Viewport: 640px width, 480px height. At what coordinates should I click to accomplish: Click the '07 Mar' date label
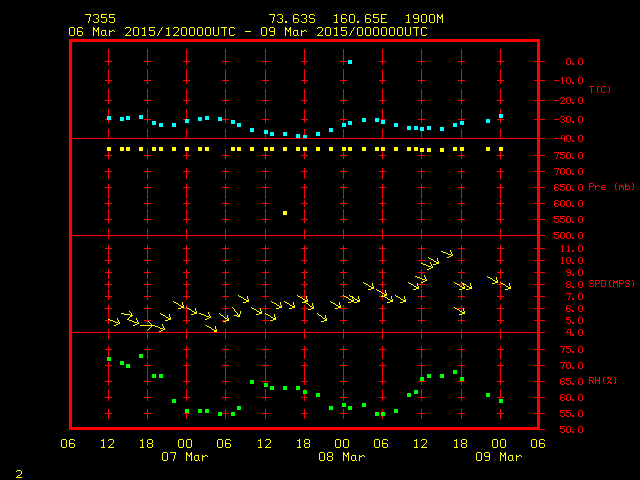(185, 457)
